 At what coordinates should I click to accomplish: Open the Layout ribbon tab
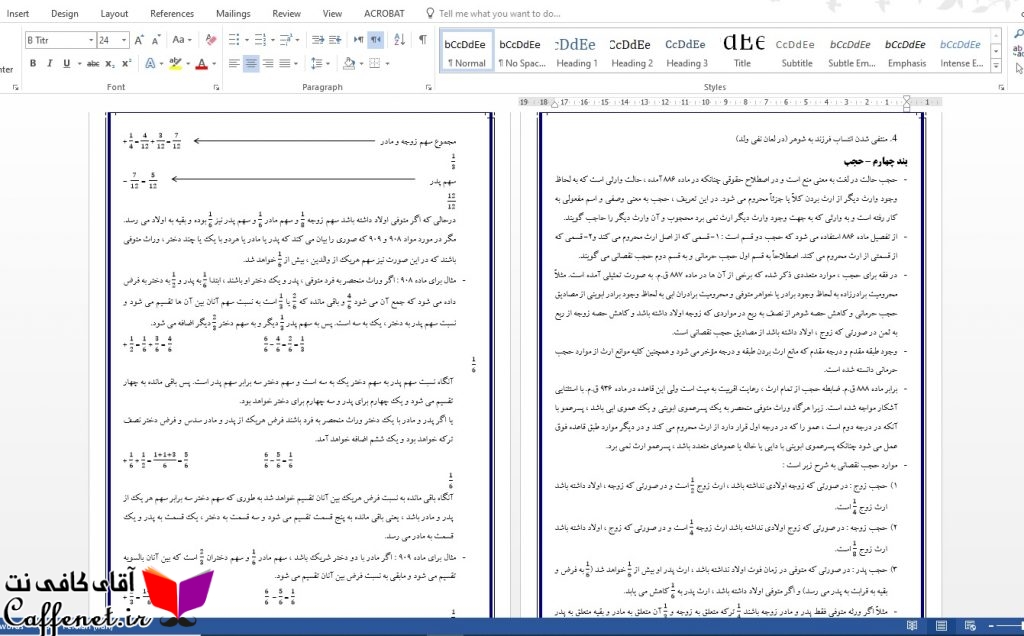tap(114, 13)
